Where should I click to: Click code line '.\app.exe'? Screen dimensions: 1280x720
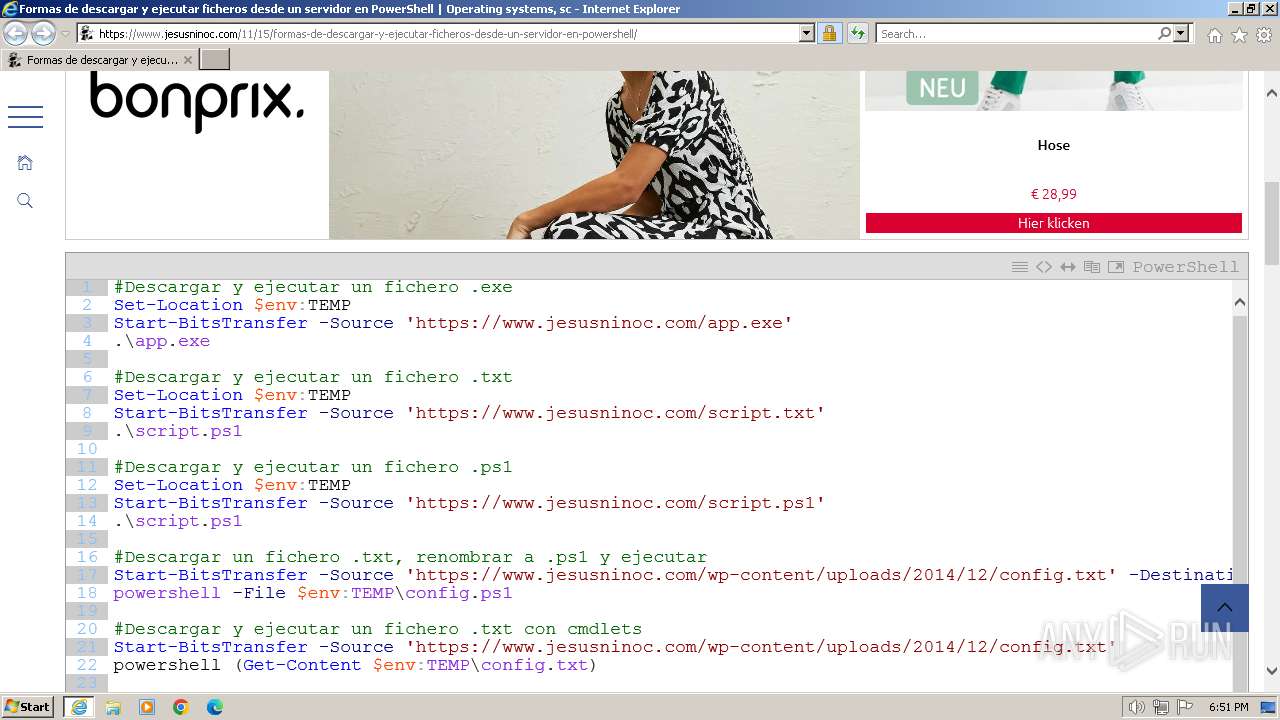[162, 341]
